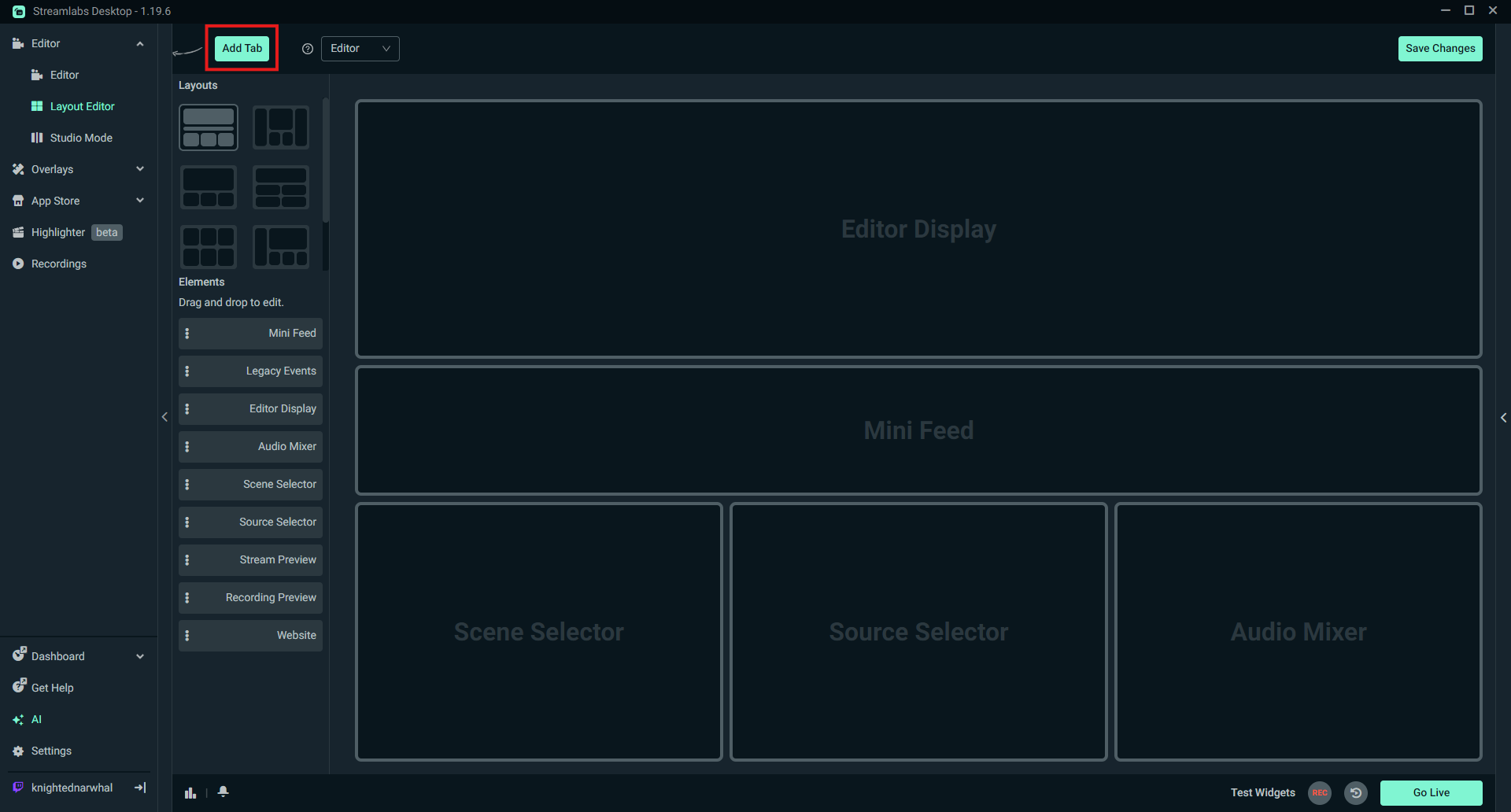Open the Recordings section
This screenshot has height=812, width=1511.
click(57, 263)
